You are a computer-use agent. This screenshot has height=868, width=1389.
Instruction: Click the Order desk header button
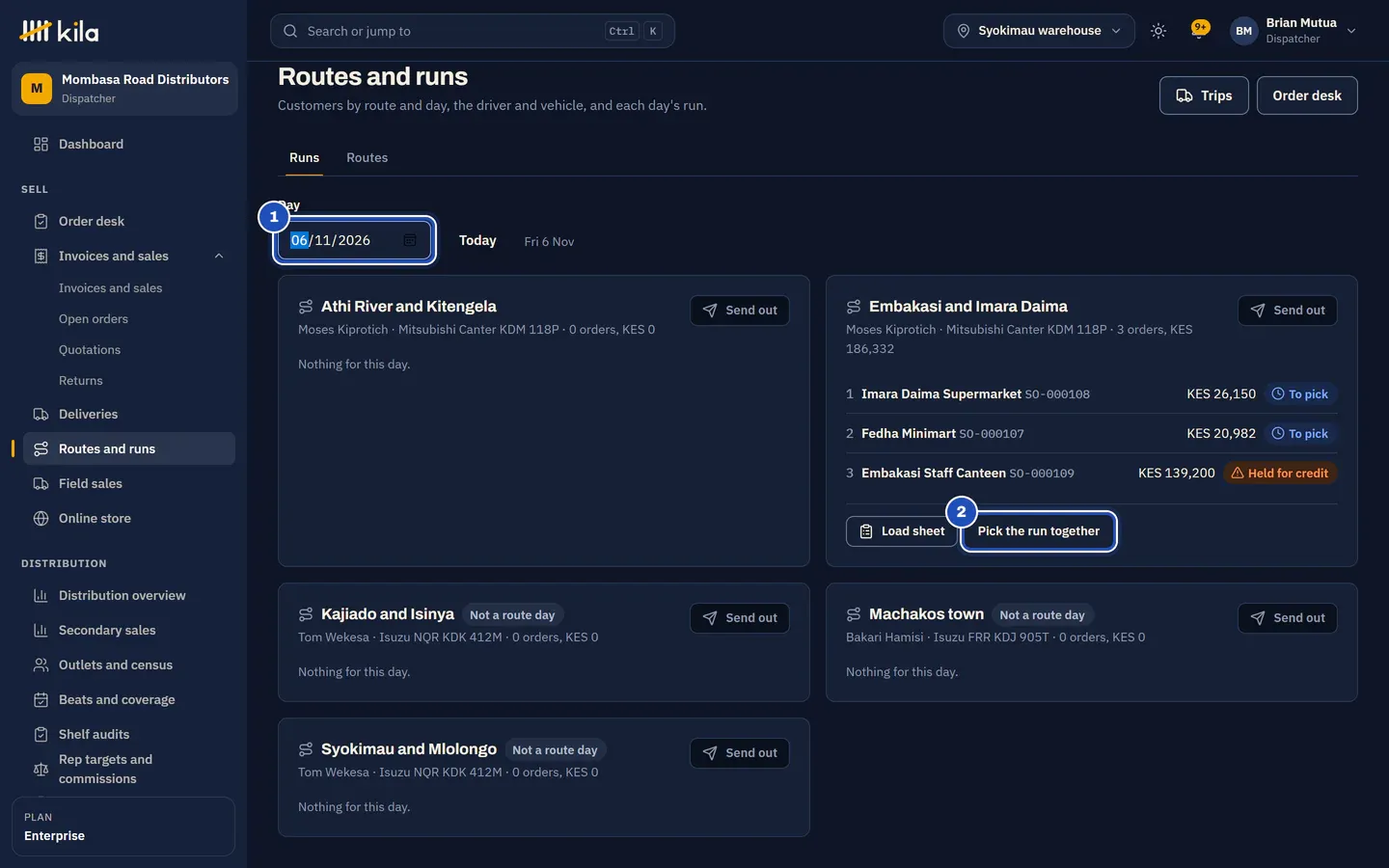click(1307, 95)
